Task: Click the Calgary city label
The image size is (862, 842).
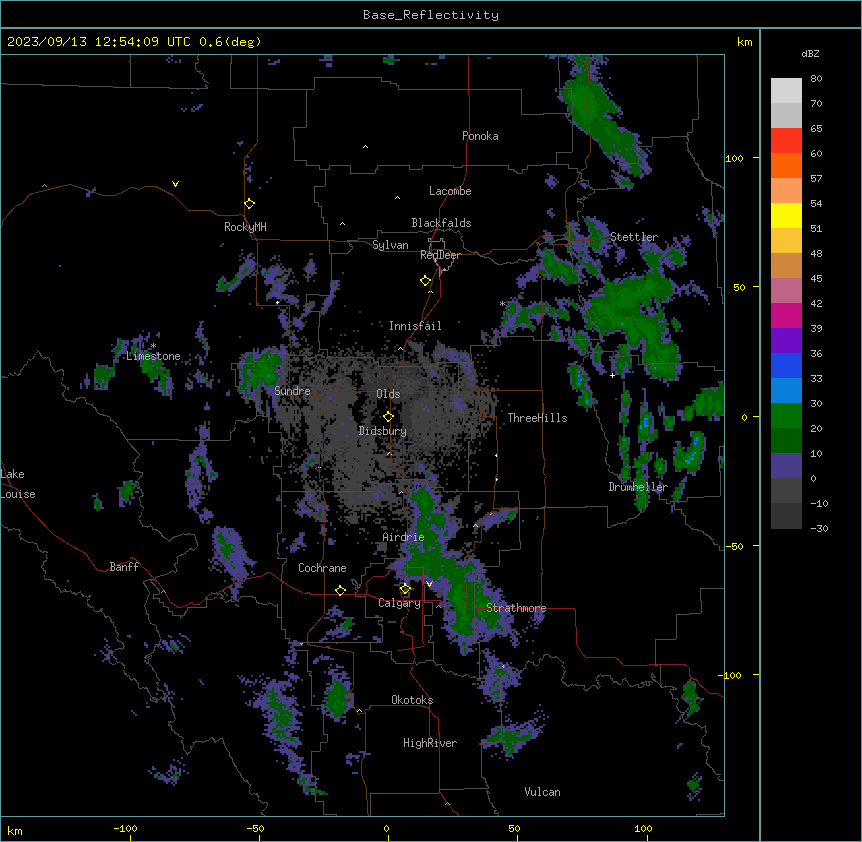Action: [x=400, y=603]
